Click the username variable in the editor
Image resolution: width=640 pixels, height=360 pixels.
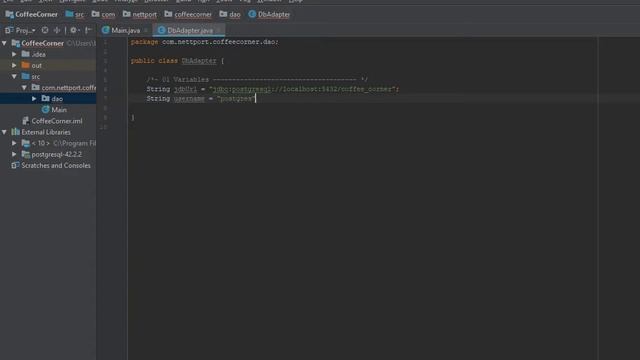coord(189,98)
